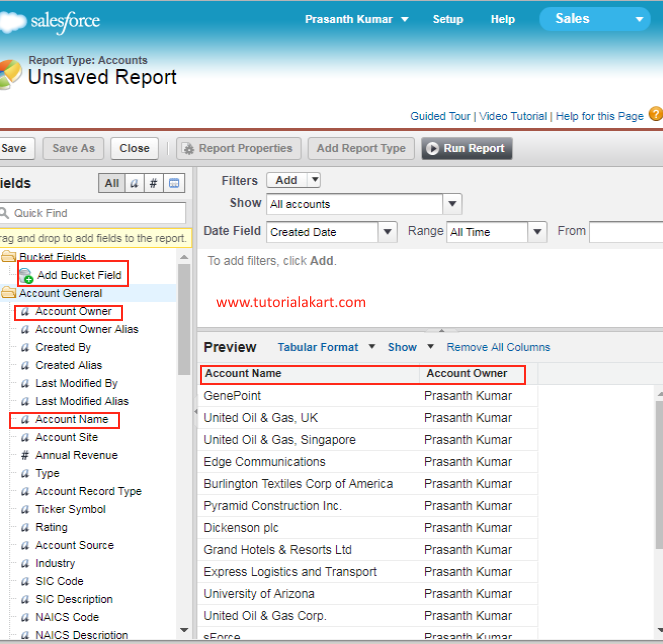Click the Run Report play icon
Viewport: 663px width, 644px height.
[x=432, y=148]
